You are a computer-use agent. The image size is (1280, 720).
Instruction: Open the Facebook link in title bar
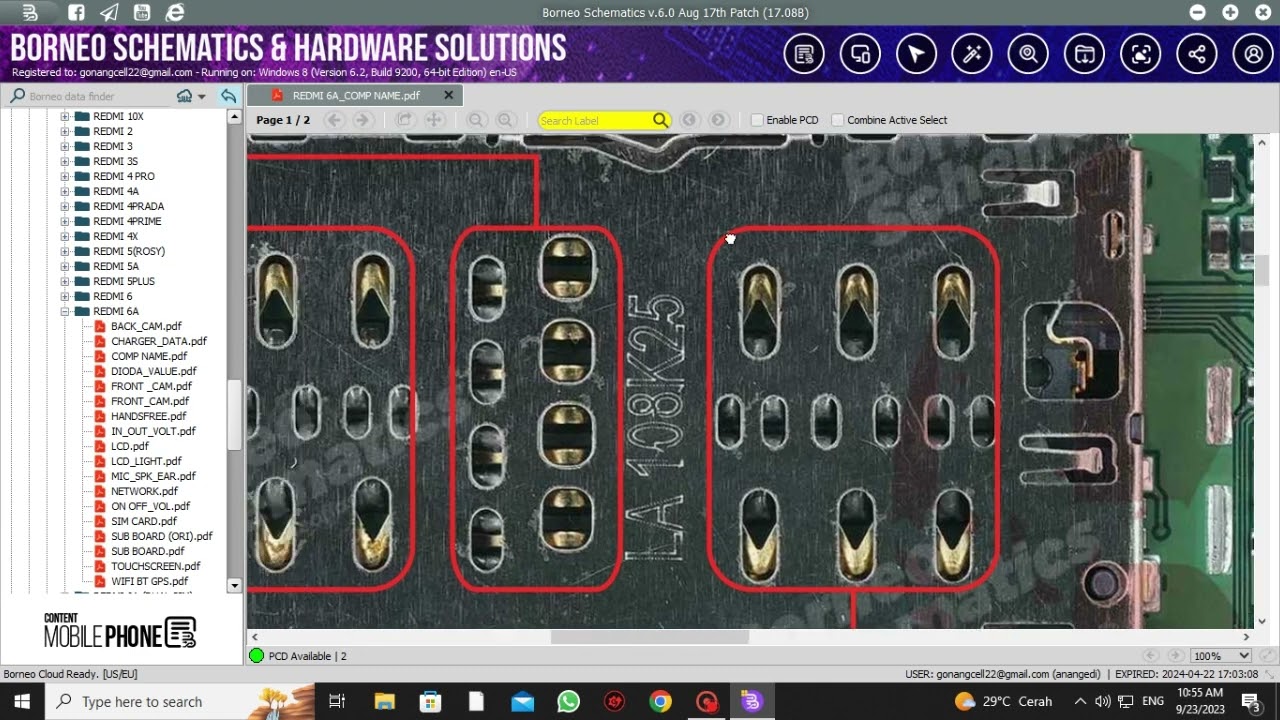(x=77, y=13)
